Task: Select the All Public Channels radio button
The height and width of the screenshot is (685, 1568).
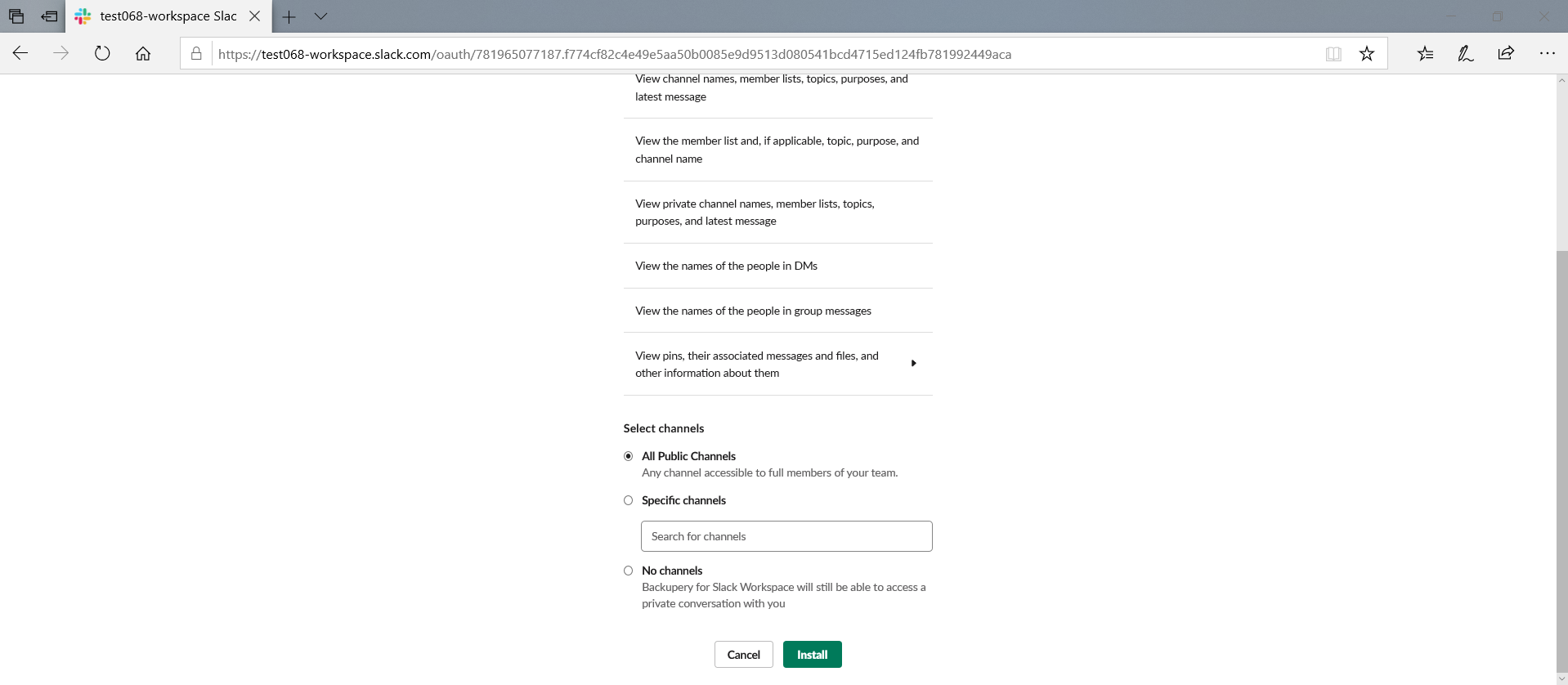Action: pyautogui.click(x=629, y=456)
